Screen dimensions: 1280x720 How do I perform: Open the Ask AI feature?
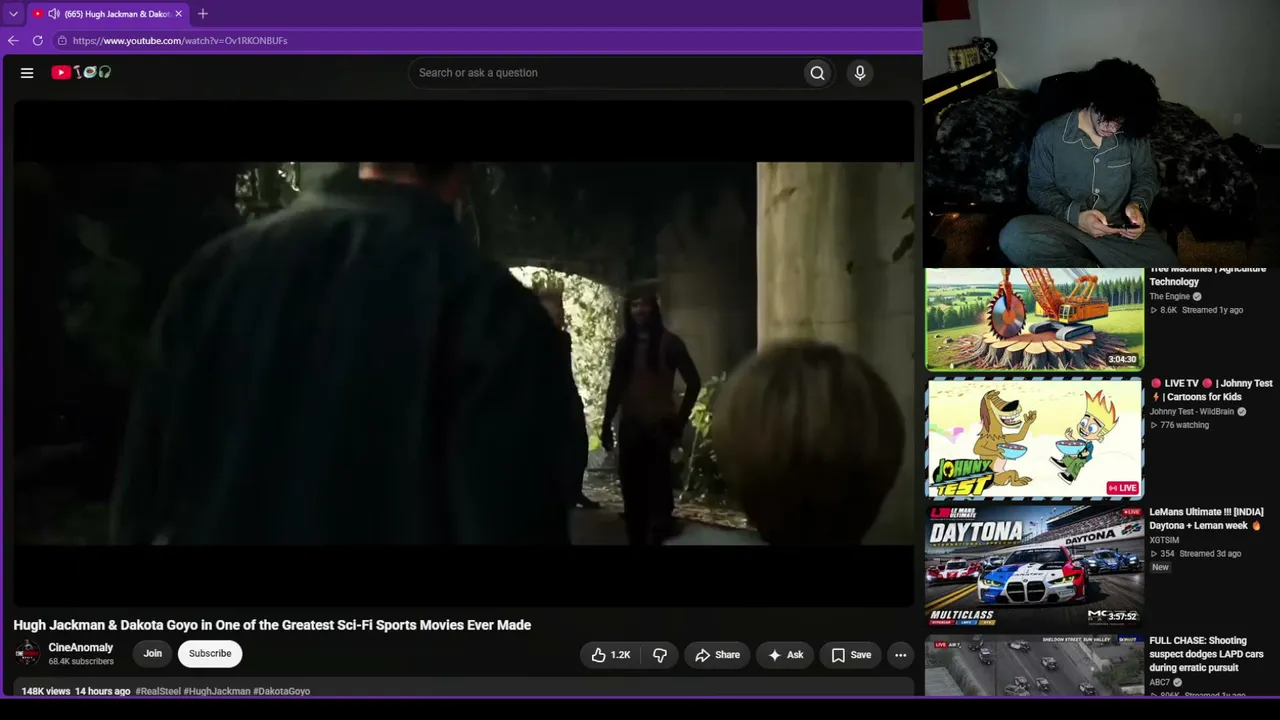pyautogui.click(x=785, y=655)
